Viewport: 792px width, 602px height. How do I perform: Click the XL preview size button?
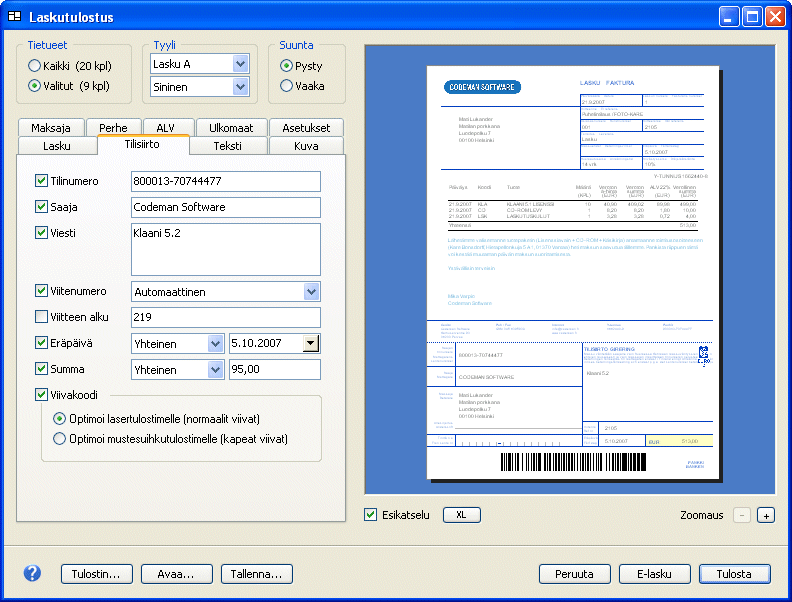pos(461,514)
